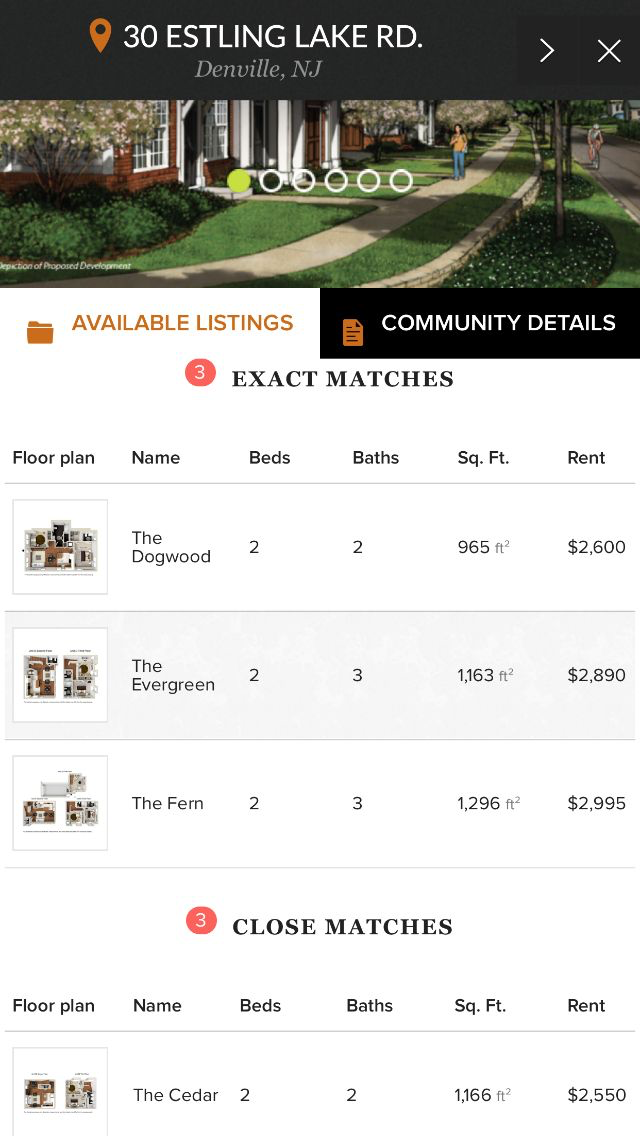Switch to the Available Listings tab
The width and height of the screenshot is (640, 1136).
point(182,323)
